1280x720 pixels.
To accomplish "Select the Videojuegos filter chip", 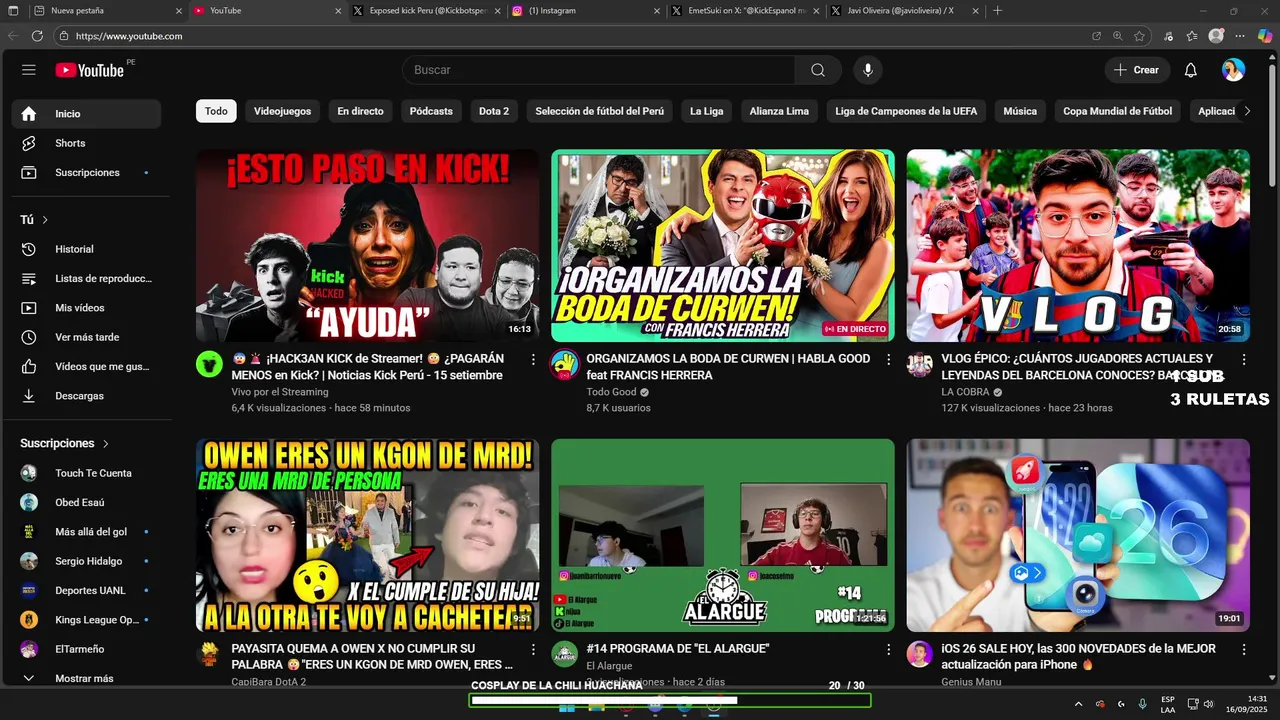I will [282, 111].
